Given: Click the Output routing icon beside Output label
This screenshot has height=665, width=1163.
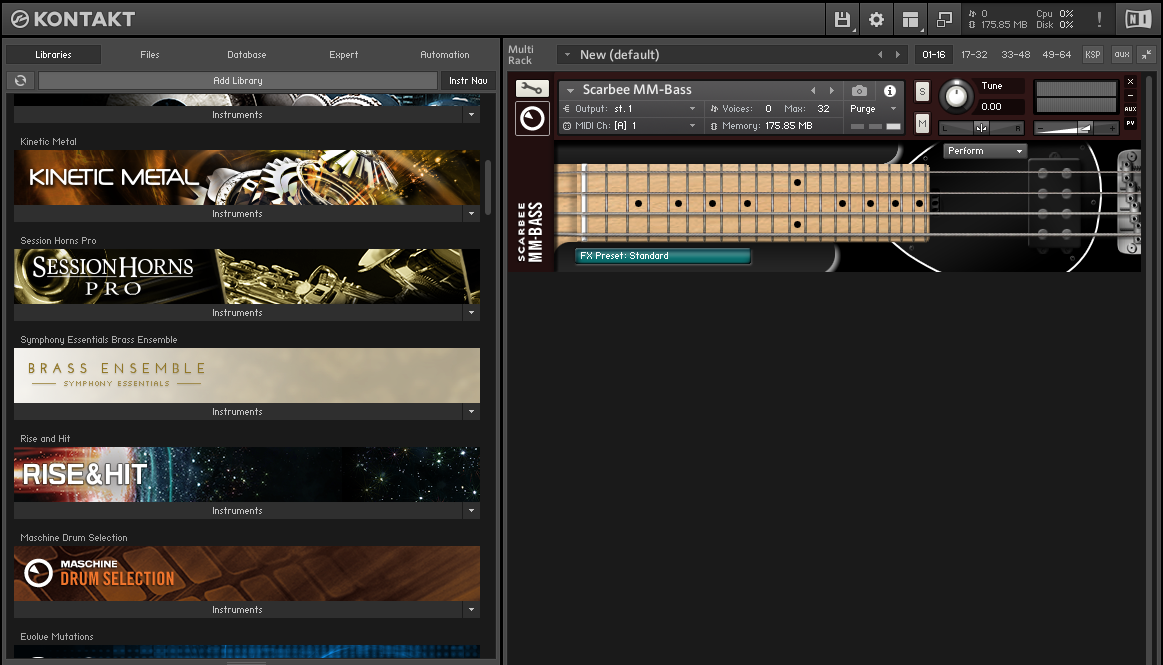Looking at the screenshot, I should 567,109.
